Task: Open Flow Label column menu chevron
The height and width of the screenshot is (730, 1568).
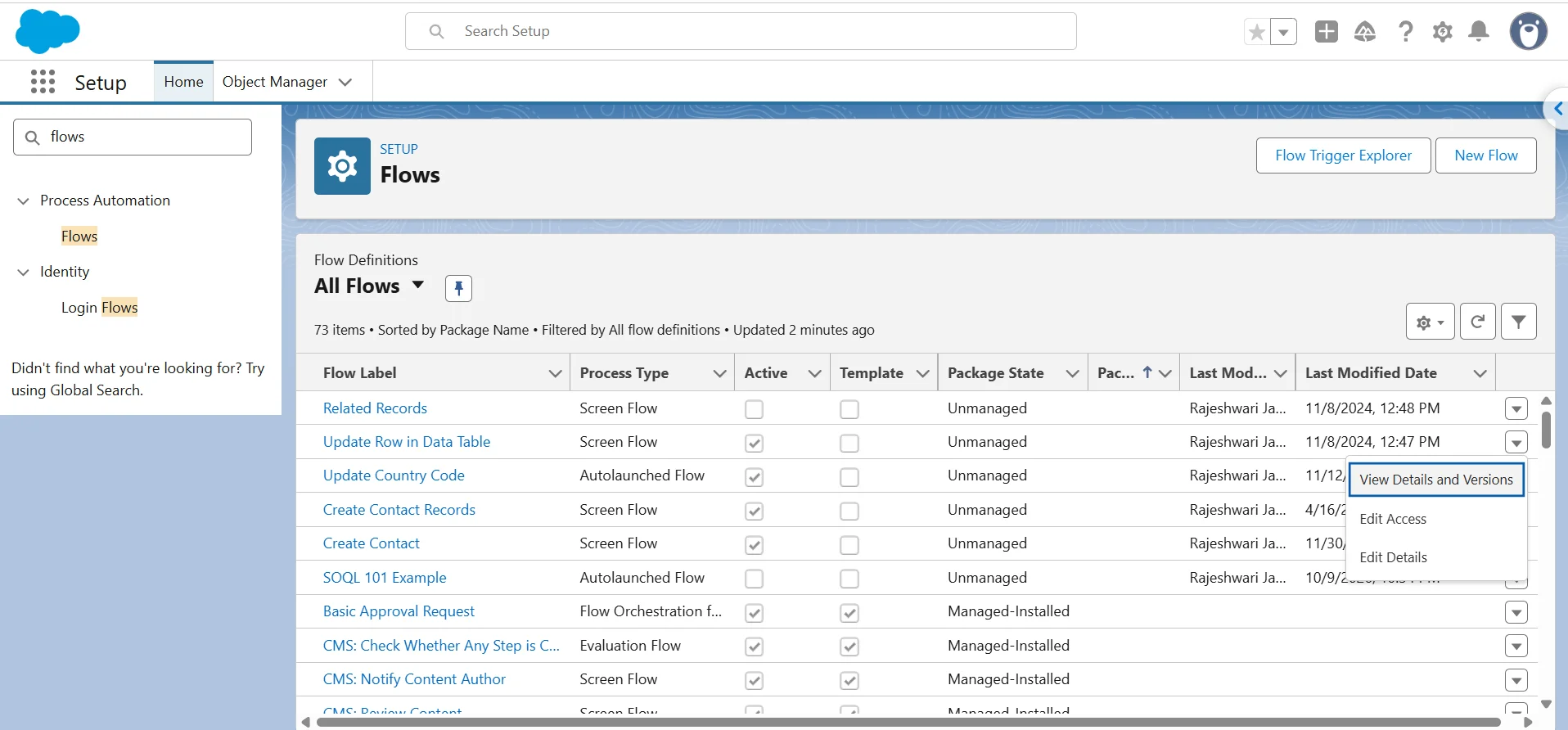Action: [x=555, y=373]
